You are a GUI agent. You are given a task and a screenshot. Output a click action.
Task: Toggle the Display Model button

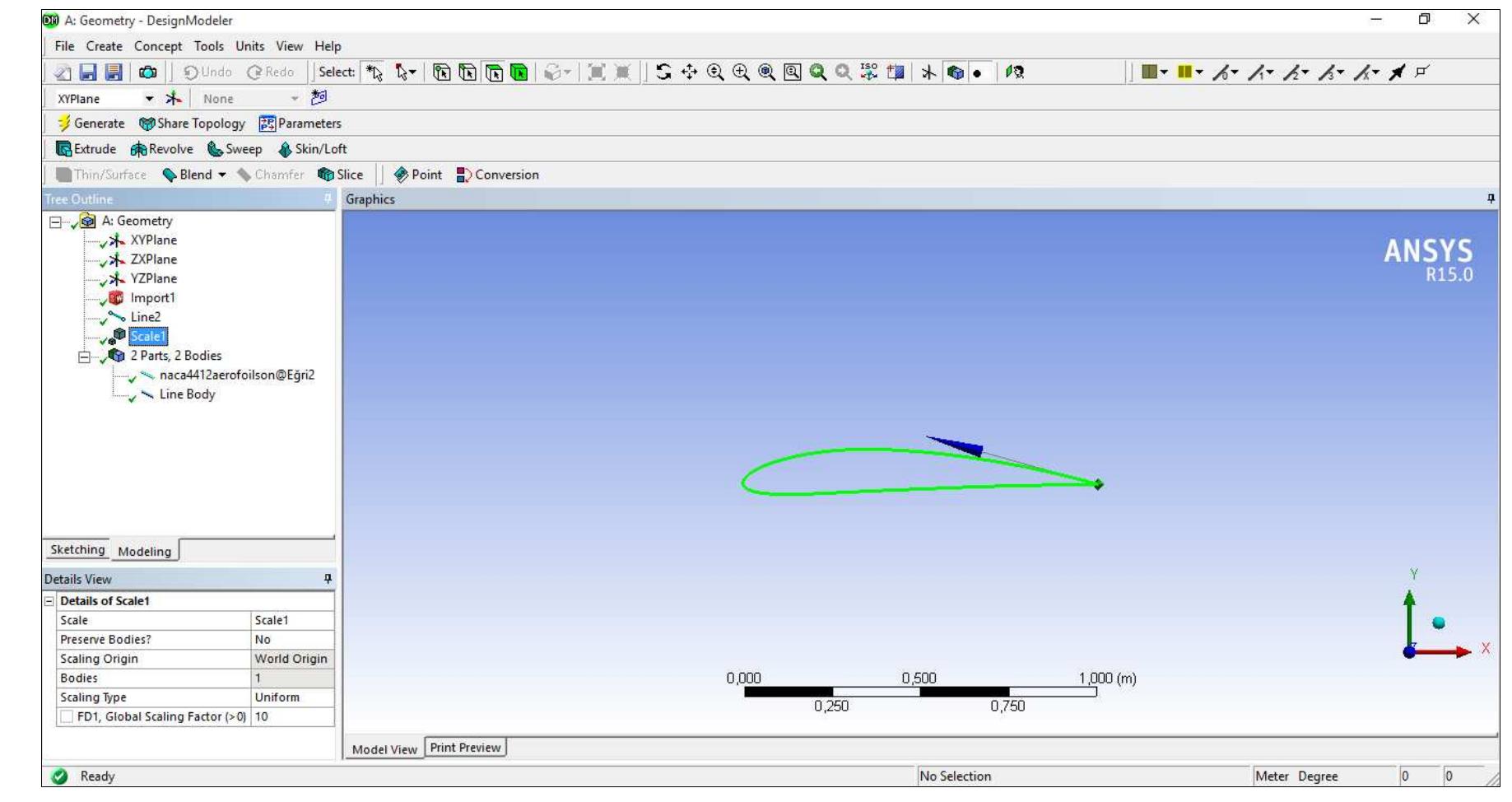click(955, 72)
